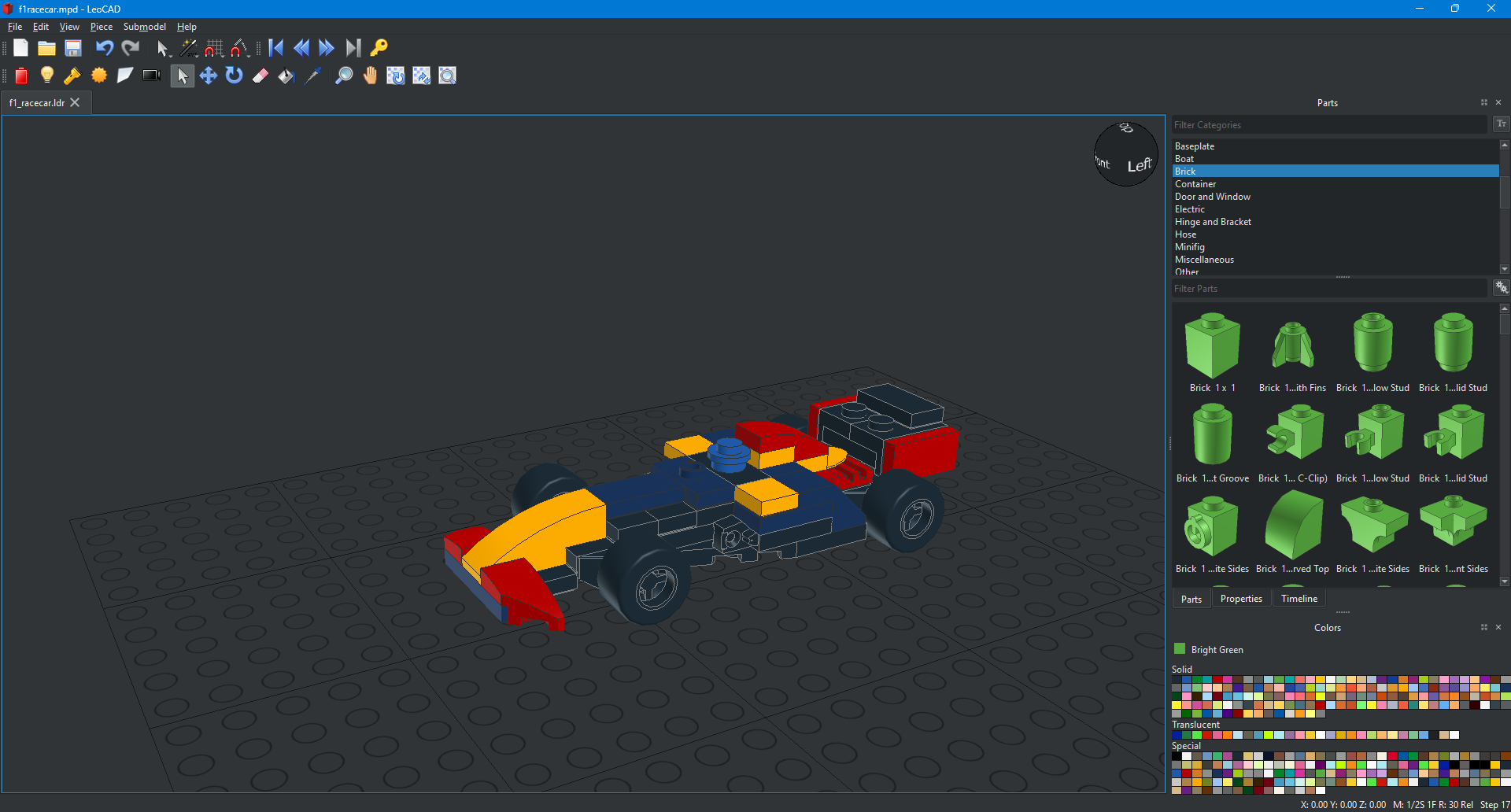Select the rotate view tool
The image size is (1511, 812).
coord(396,76)
